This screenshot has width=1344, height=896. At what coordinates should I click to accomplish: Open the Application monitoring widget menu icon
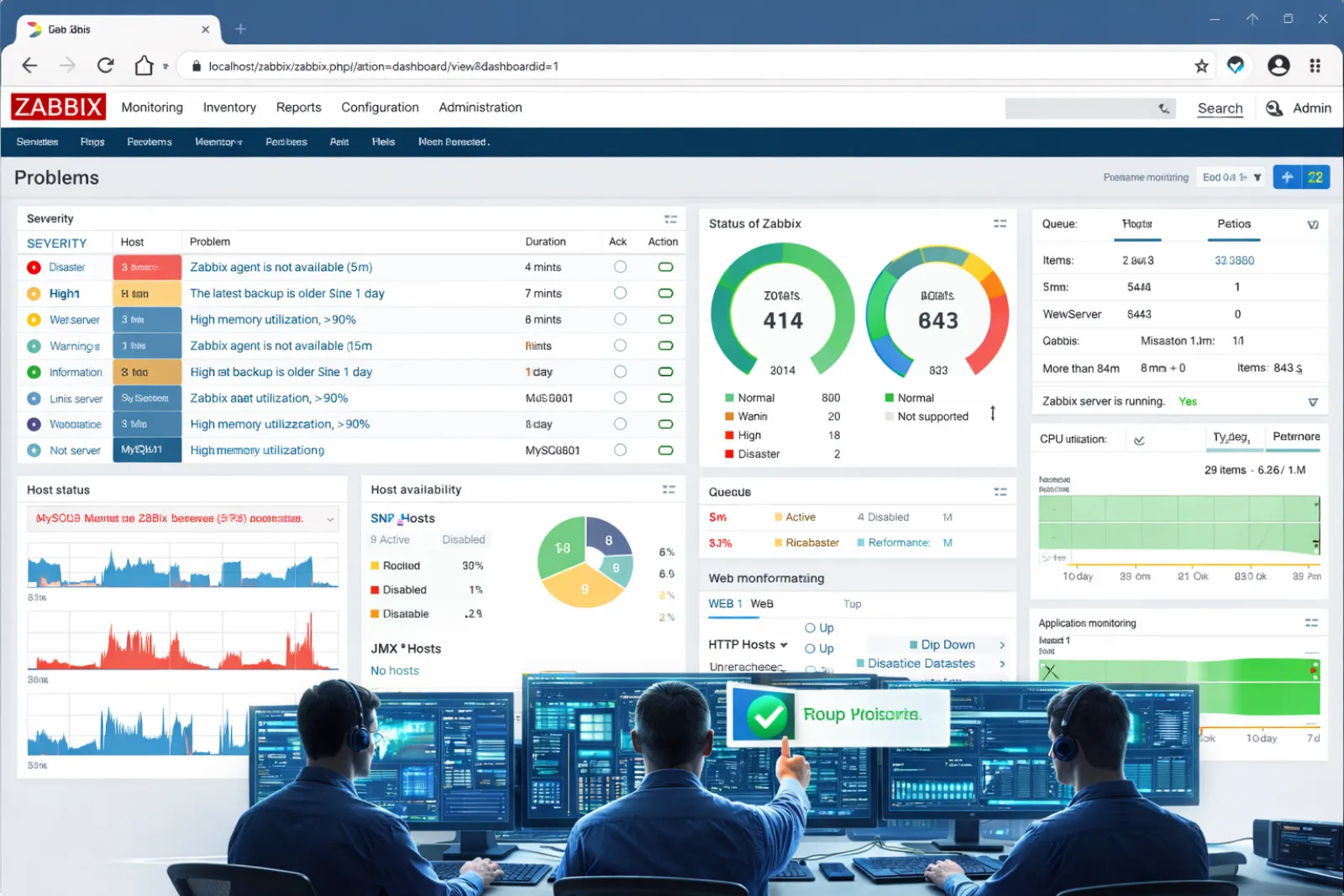[x=1311, y=623]
